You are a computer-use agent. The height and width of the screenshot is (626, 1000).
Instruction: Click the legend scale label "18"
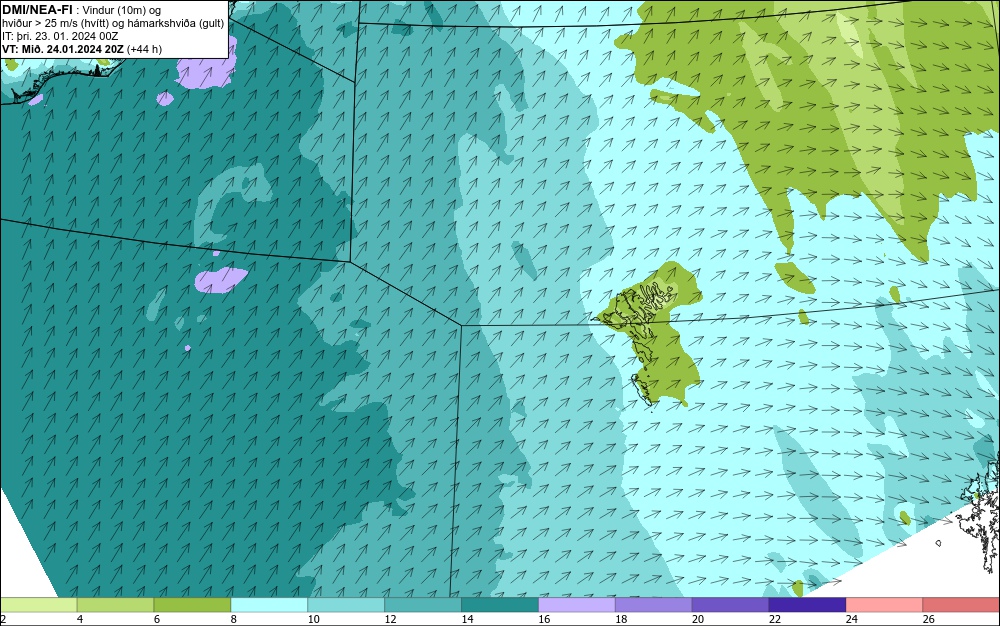pyautogui.click(x=621, y=619)
